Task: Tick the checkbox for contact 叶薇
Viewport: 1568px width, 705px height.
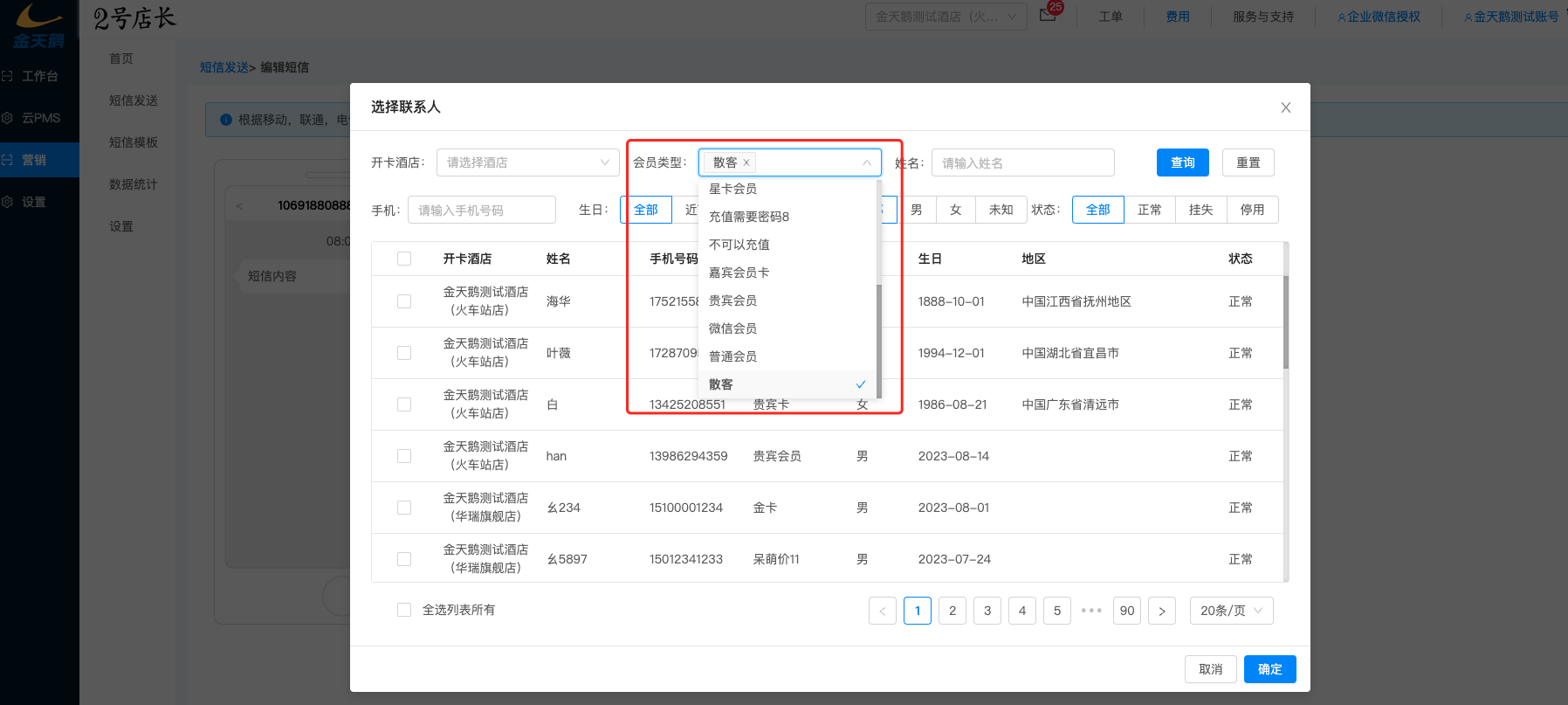Action: (x=404, y=353)
